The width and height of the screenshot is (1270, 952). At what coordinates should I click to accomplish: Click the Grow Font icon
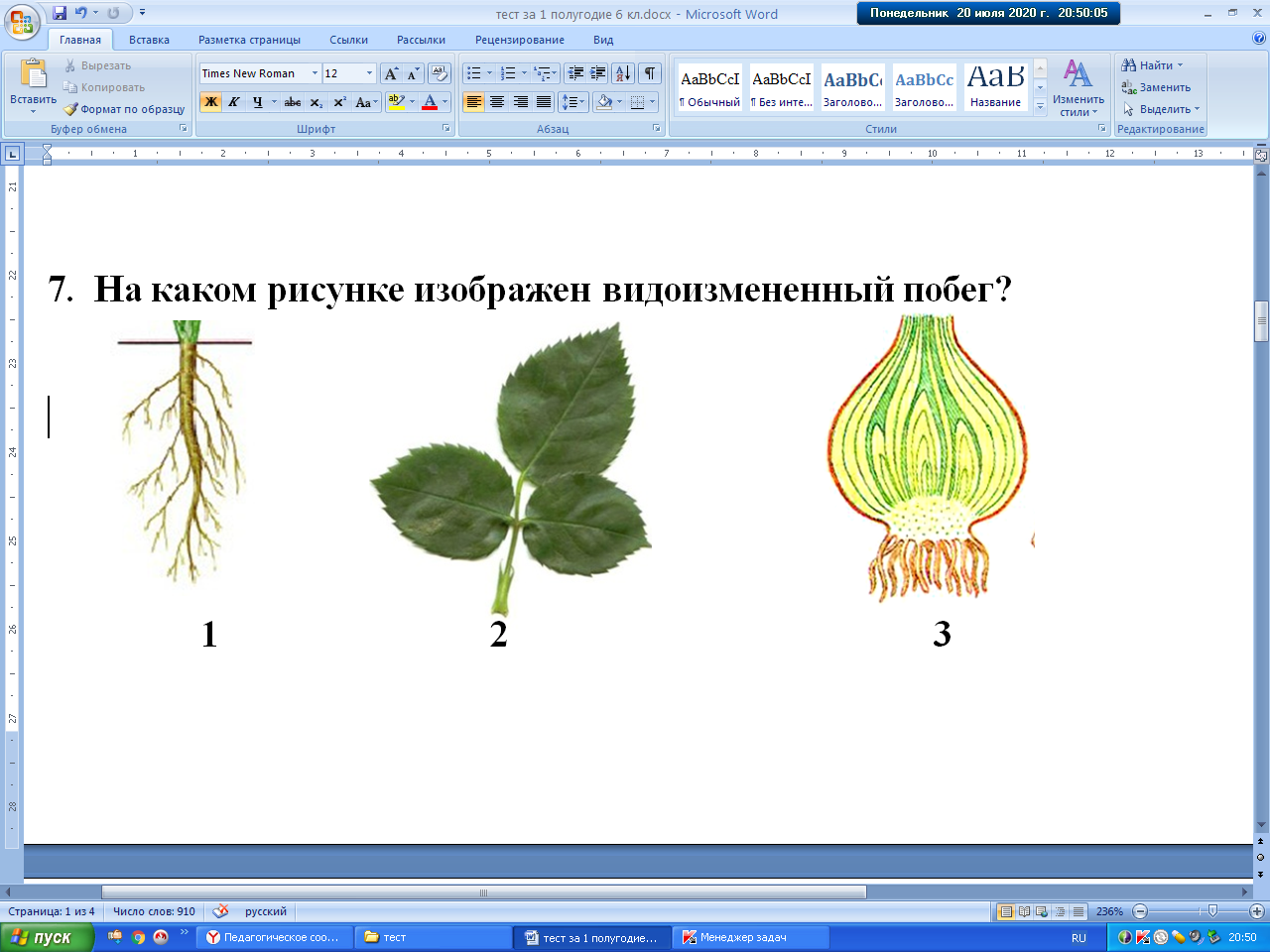pos(391,74)
